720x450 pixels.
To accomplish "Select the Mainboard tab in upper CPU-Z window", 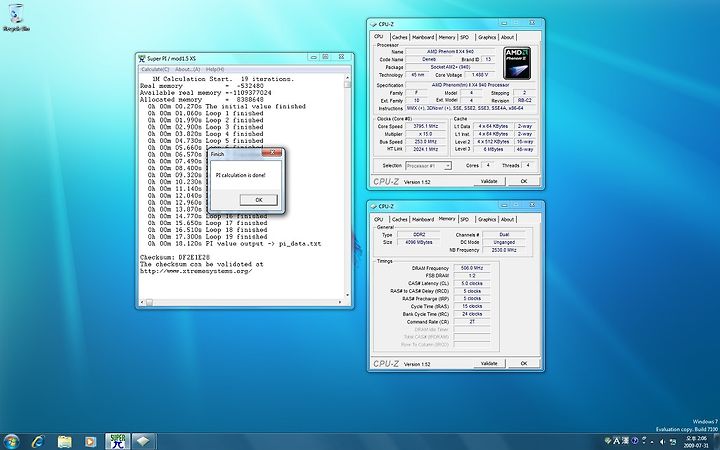I will point(423,37).
